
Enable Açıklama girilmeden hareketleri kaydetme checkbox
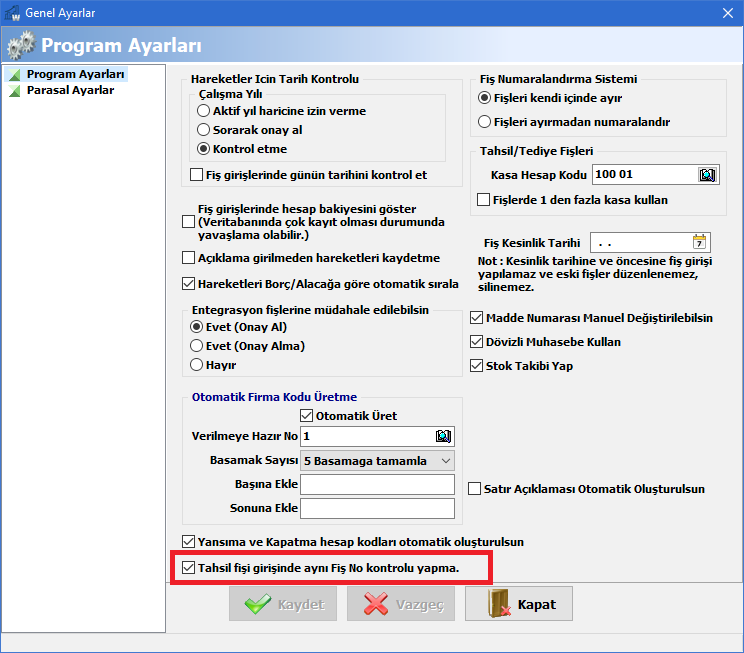[188, 258]
